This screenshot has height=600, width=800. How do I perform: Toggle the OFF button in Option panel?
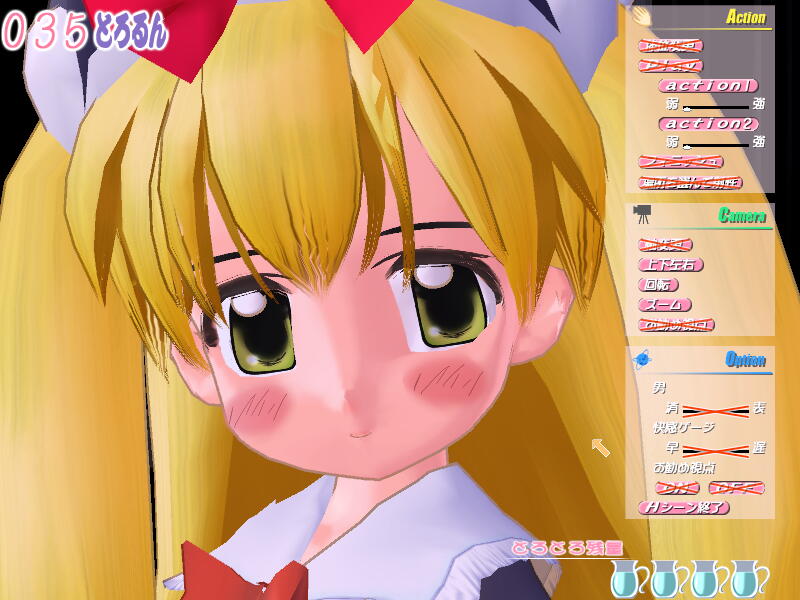point(735,488)
